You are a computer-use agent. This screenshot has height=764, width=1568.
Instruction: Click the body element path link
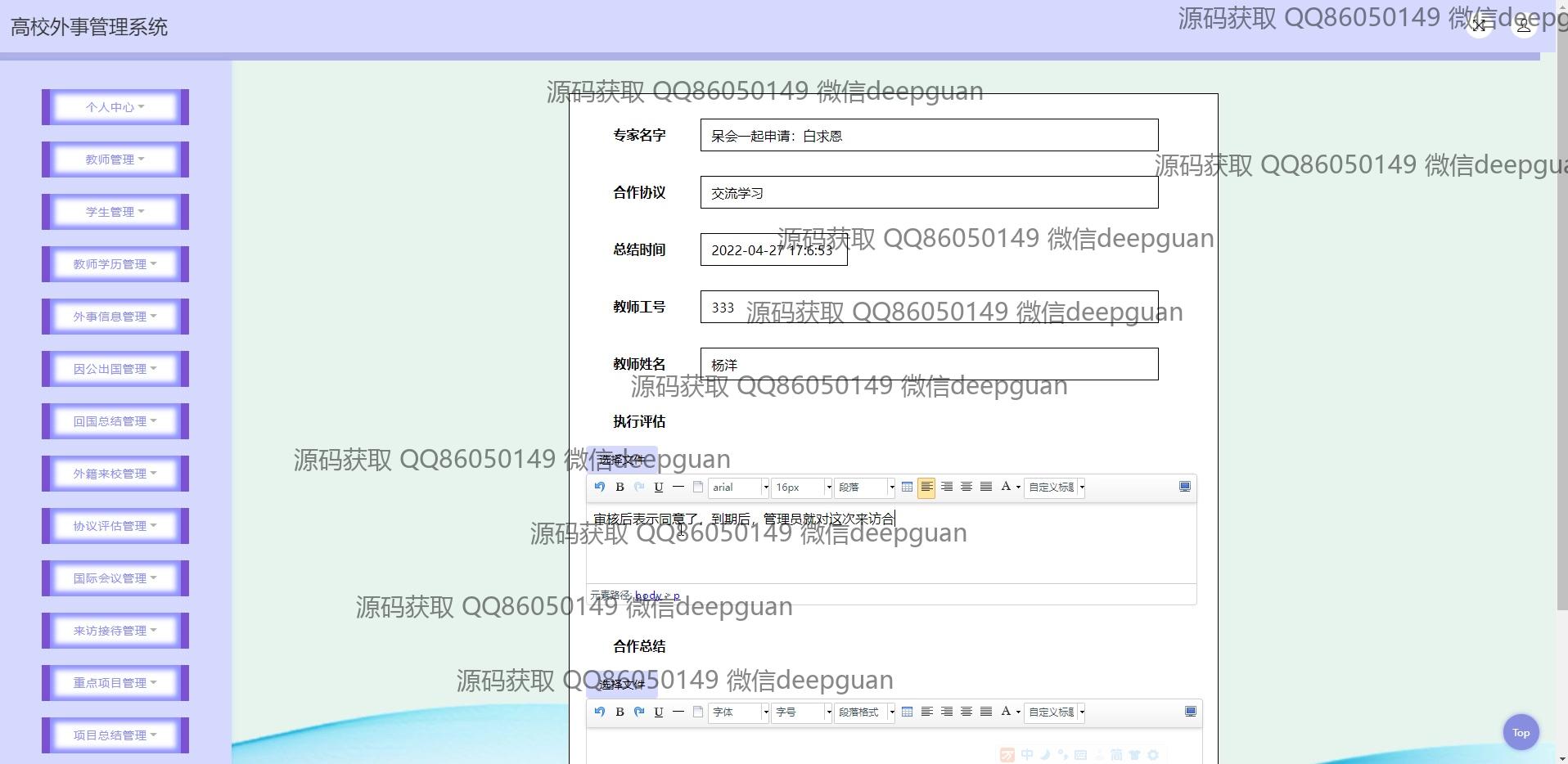click(647, 595)
